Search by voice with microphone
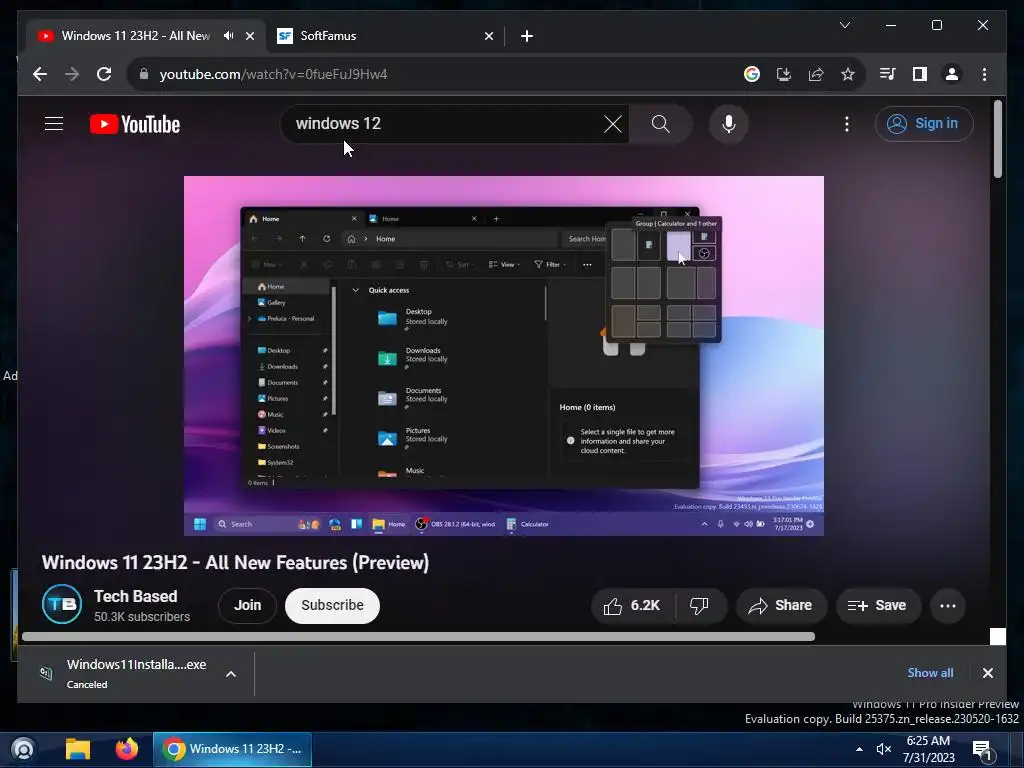1024x768 pixels. 729,124
